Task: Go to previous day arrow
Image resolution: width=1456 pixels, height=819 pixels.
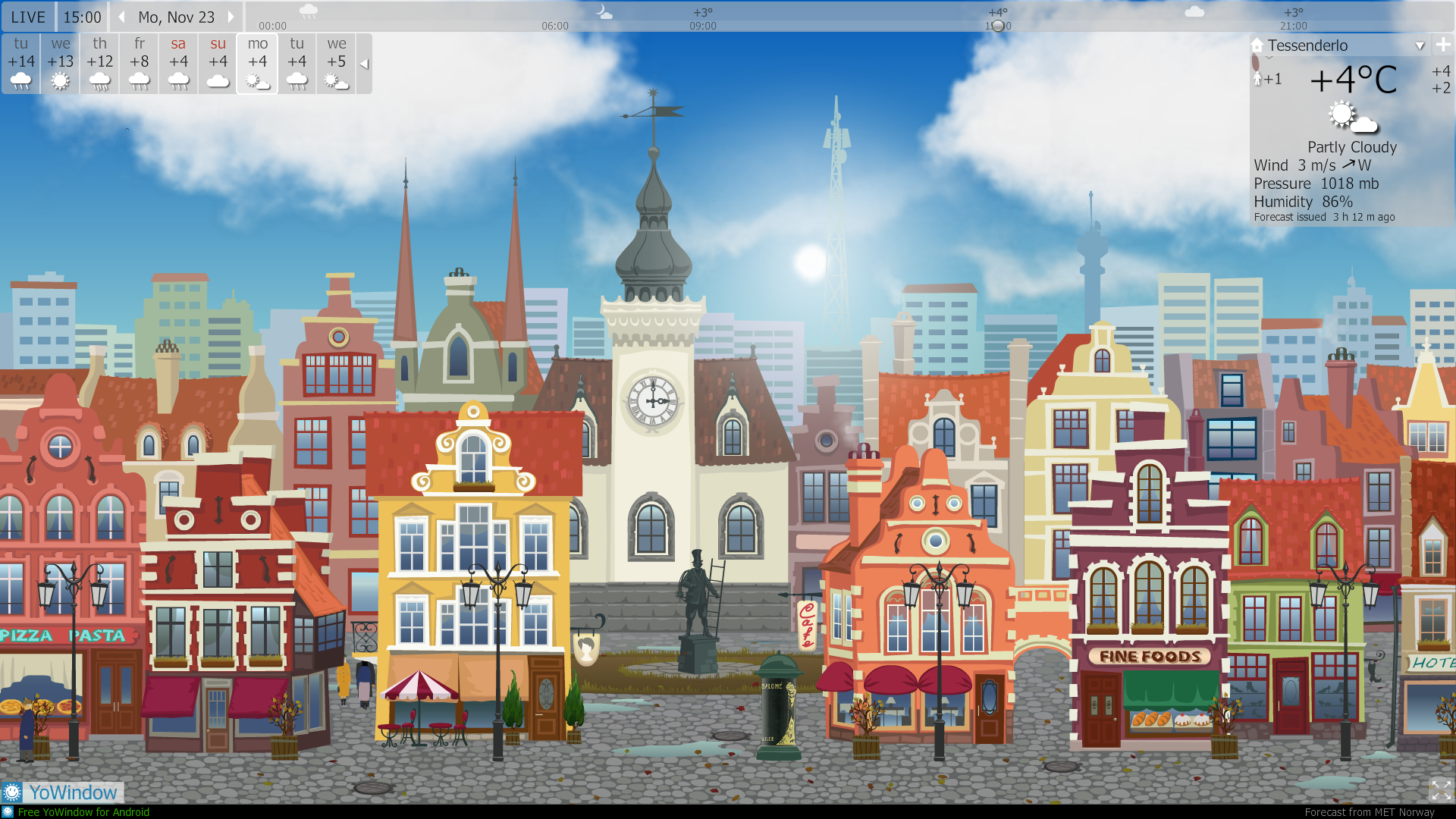Action: (x=121, y=17)
